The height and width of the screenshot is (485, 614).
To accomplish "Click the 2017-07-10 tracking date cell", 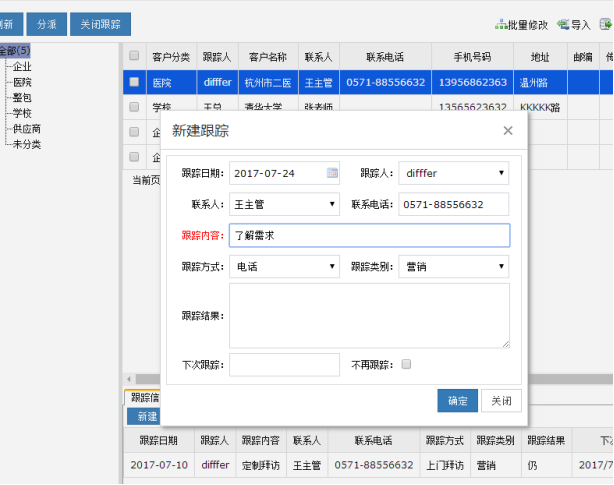I will click(x=159, y=465).
